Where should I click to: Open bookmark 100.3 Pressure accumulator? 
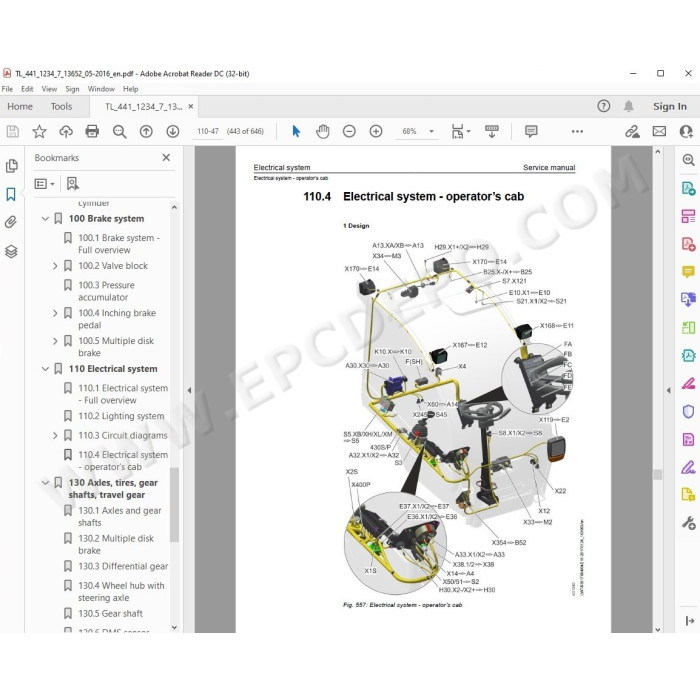[106, 291]
